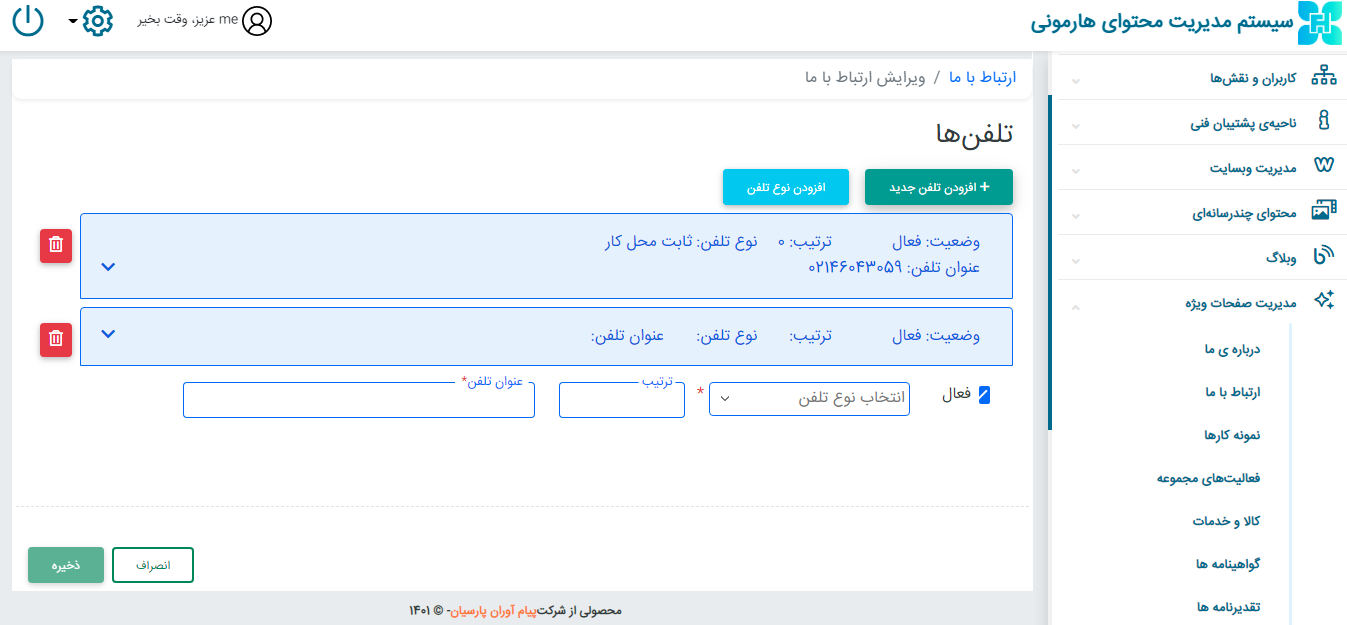Toggle the فعال checkbox
The image size is (1347, 625).
pos(984,395)
